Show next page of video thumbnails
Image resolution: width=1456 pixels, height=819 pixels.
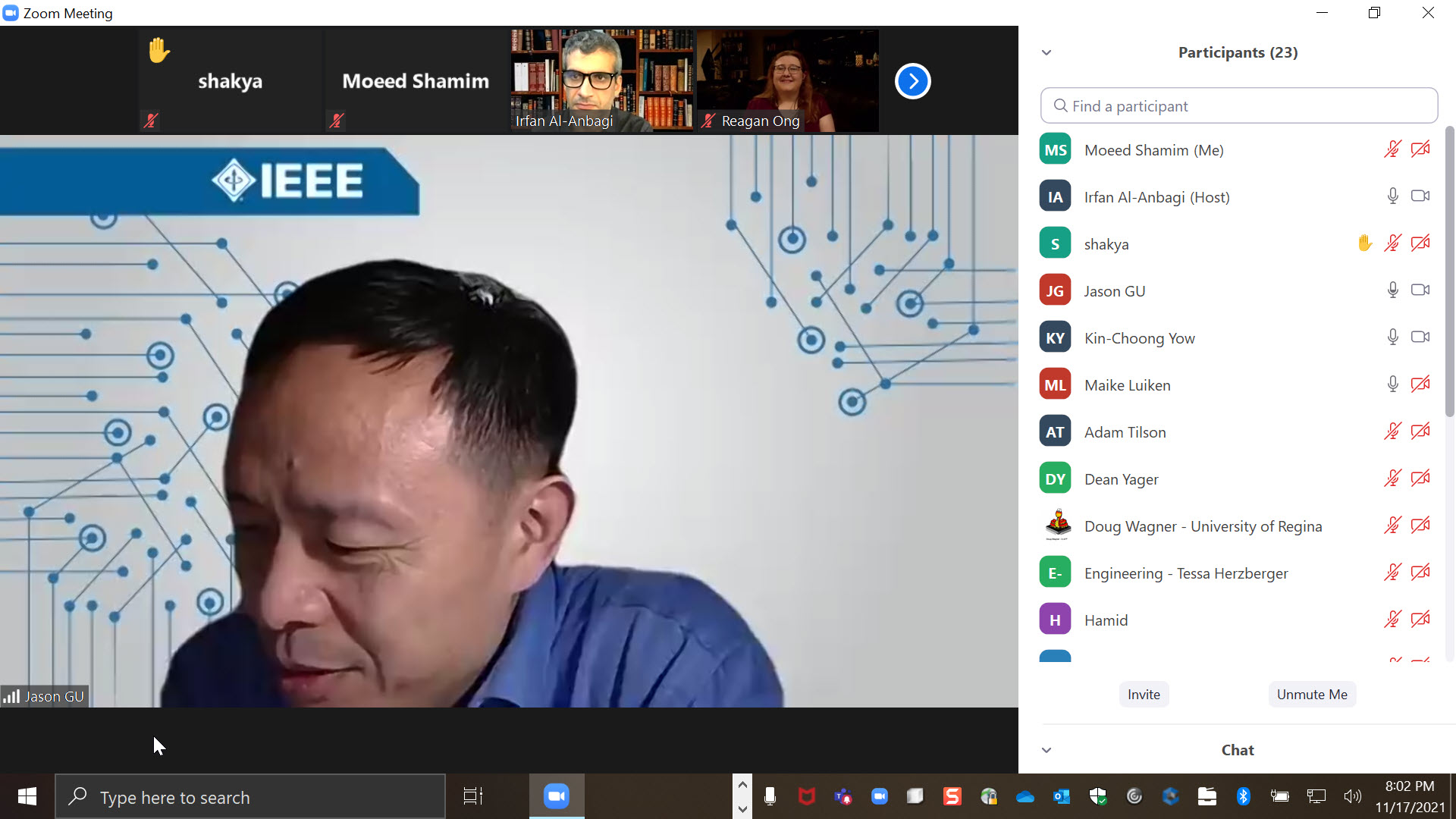pyautogui.click(x=913, y=81)
